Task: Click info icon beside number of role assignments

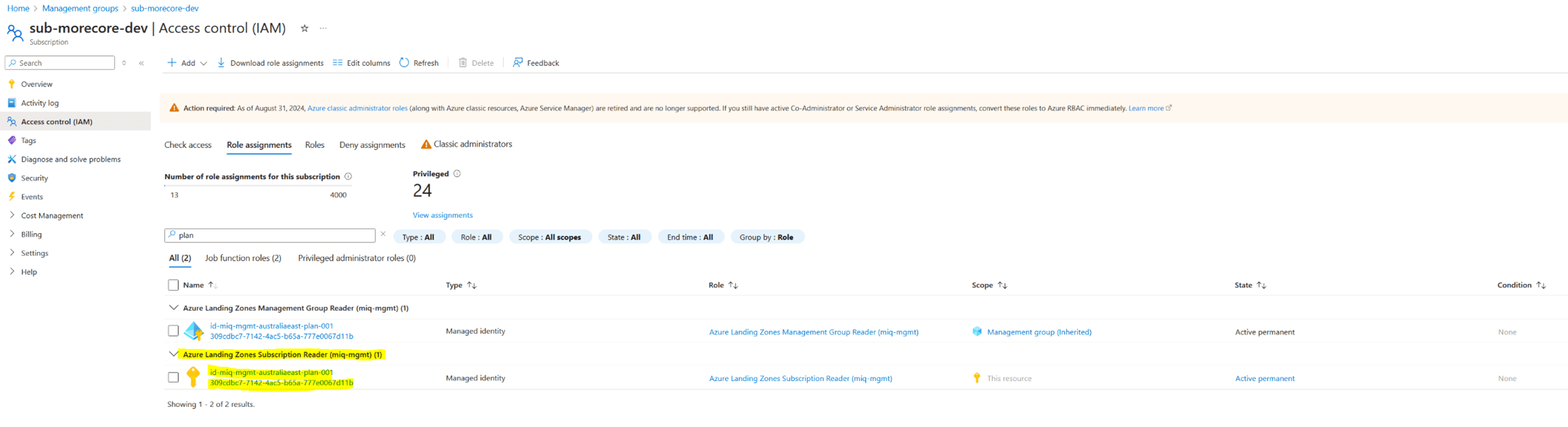Action: click(x=348, y=177)
